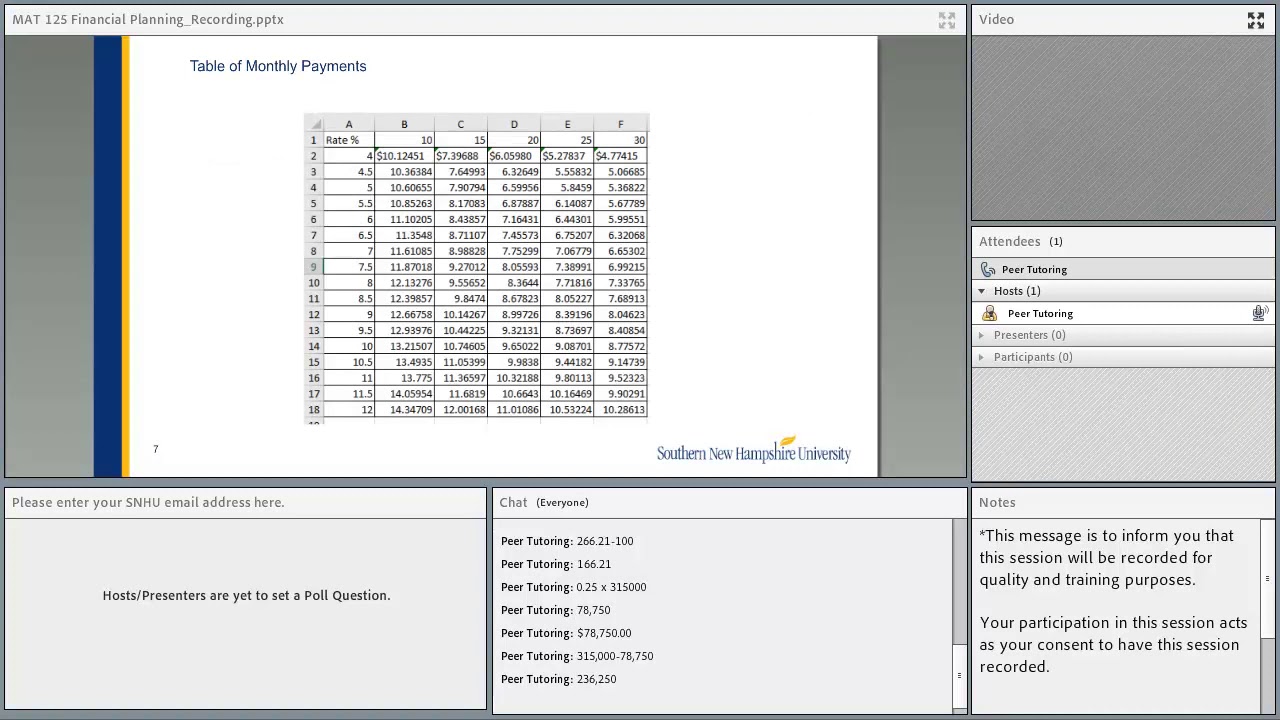Click the host avatar icon for Peer Tutoring
1280x720 pixels.
[989, 314]
